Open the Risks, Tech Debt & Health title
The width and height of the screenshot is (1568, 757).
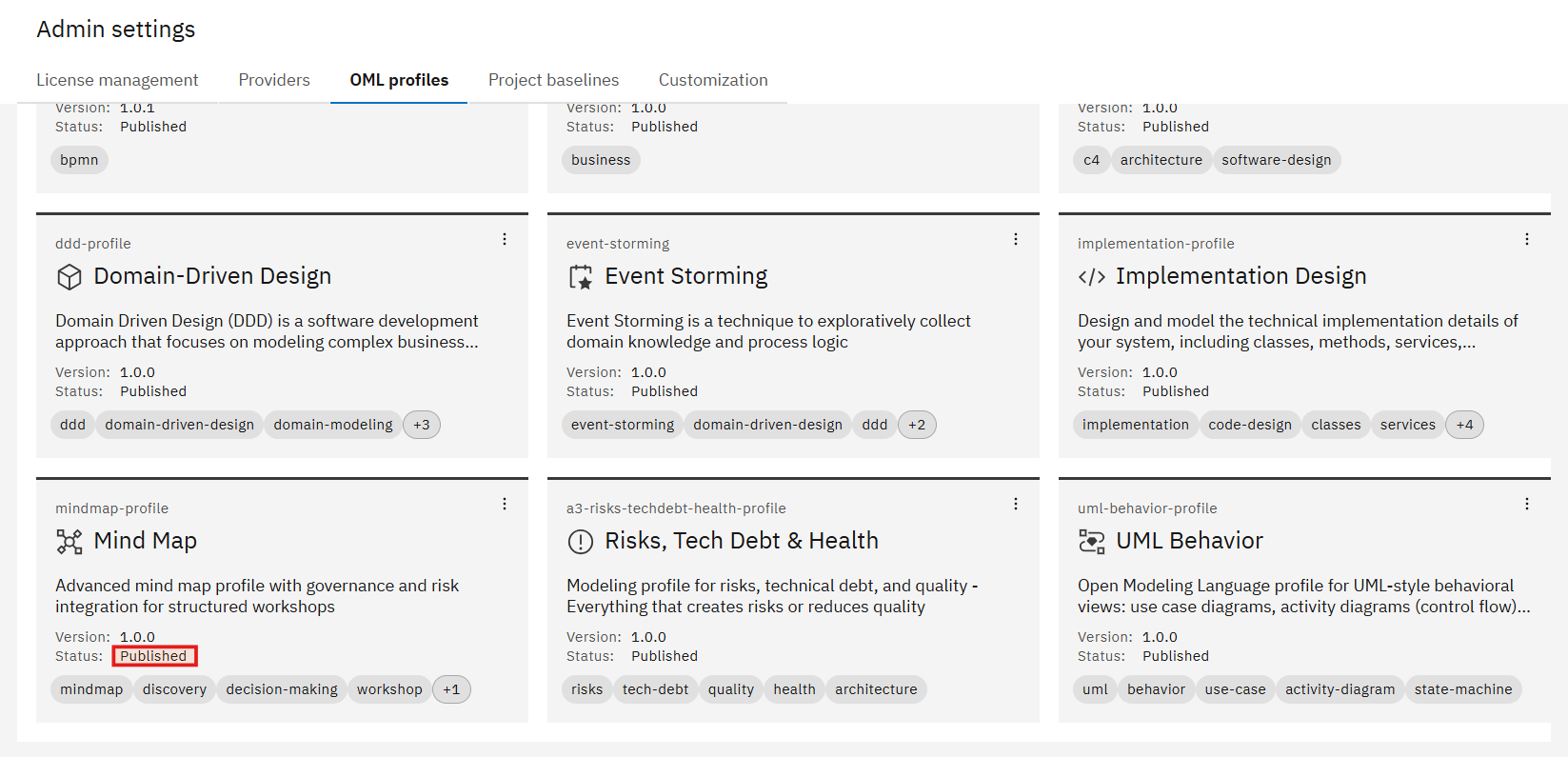(742, 541)
